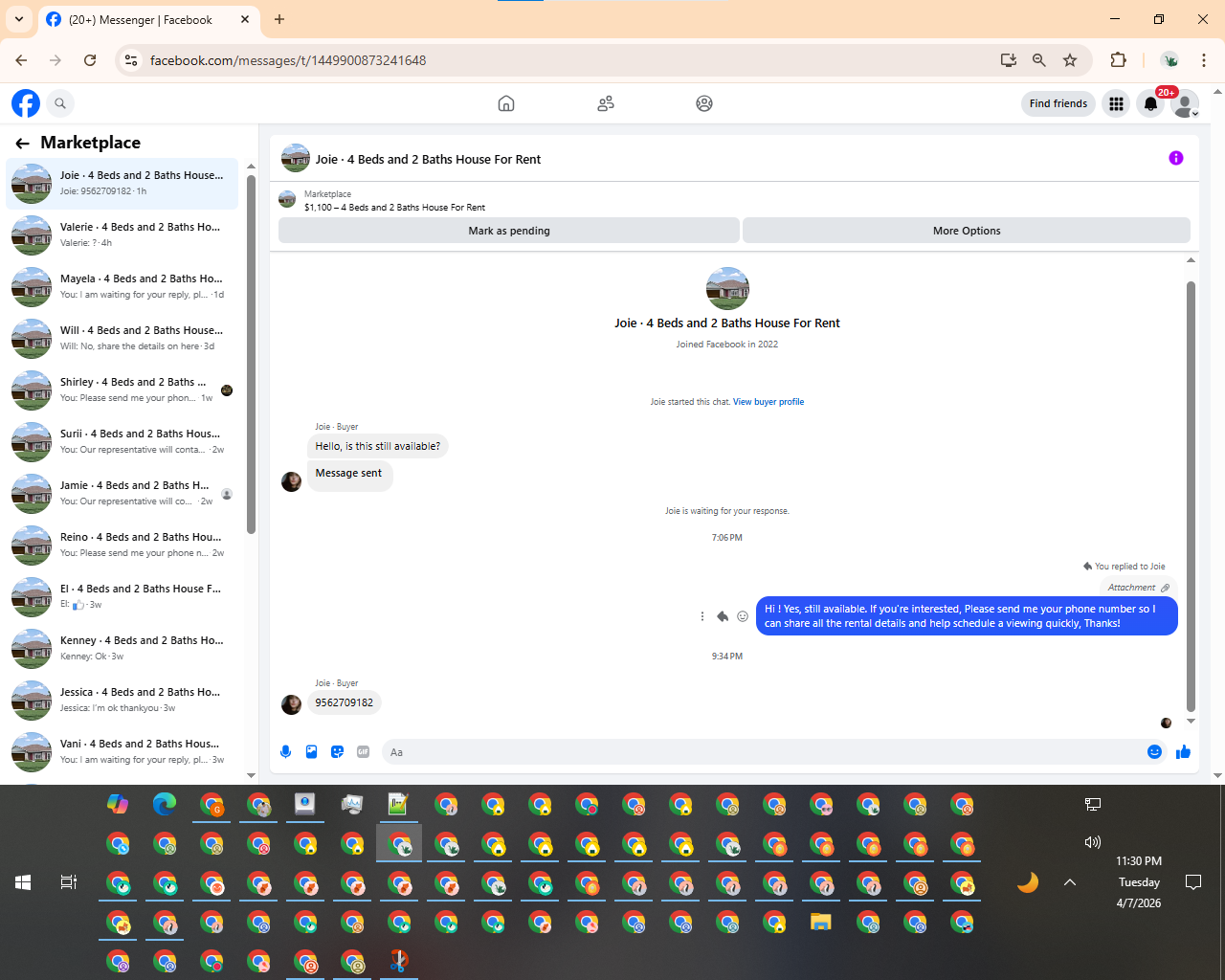Open the Surii conversation

[122, 441]
